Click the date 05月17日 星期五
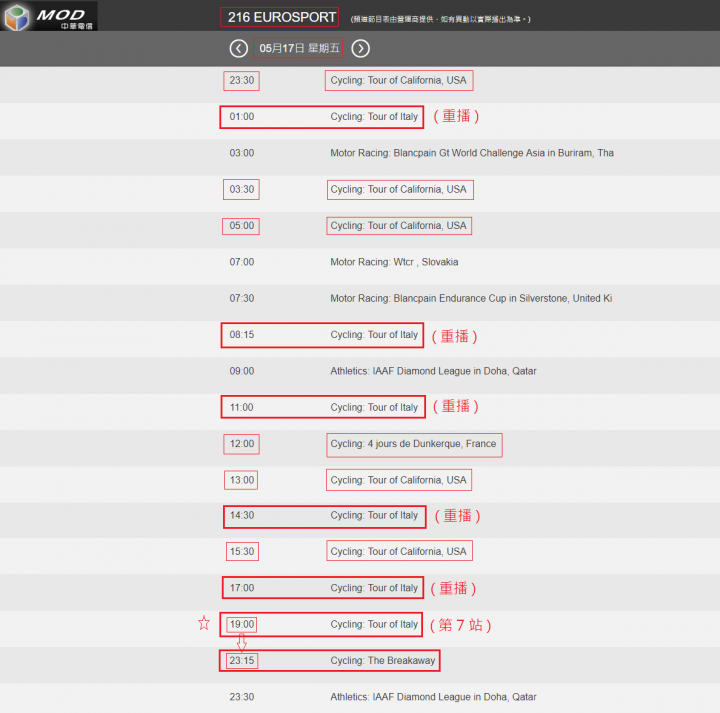The image size is (720, 713). tap(299, 48)
